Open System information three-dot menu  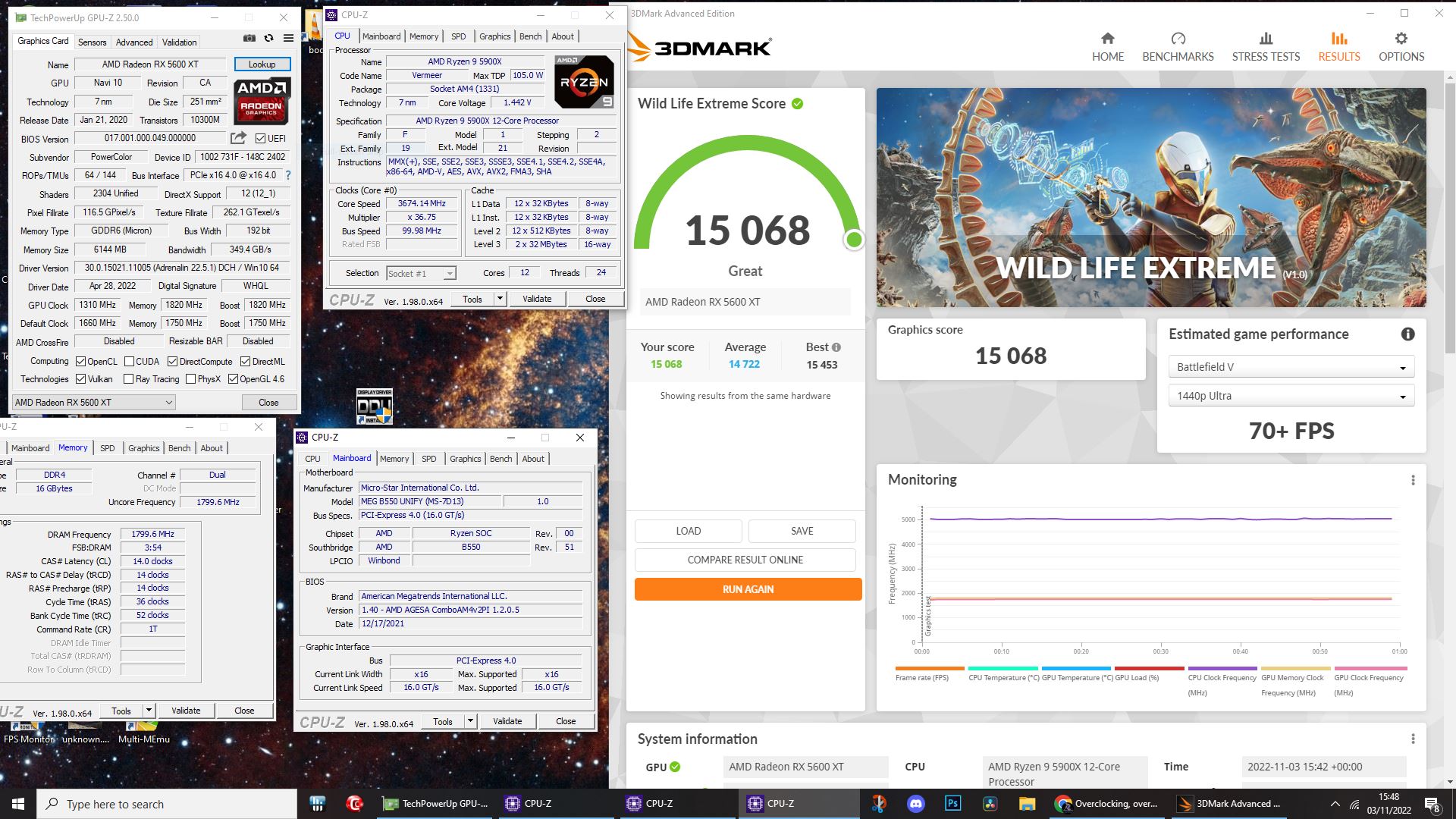coord(1413,739)
